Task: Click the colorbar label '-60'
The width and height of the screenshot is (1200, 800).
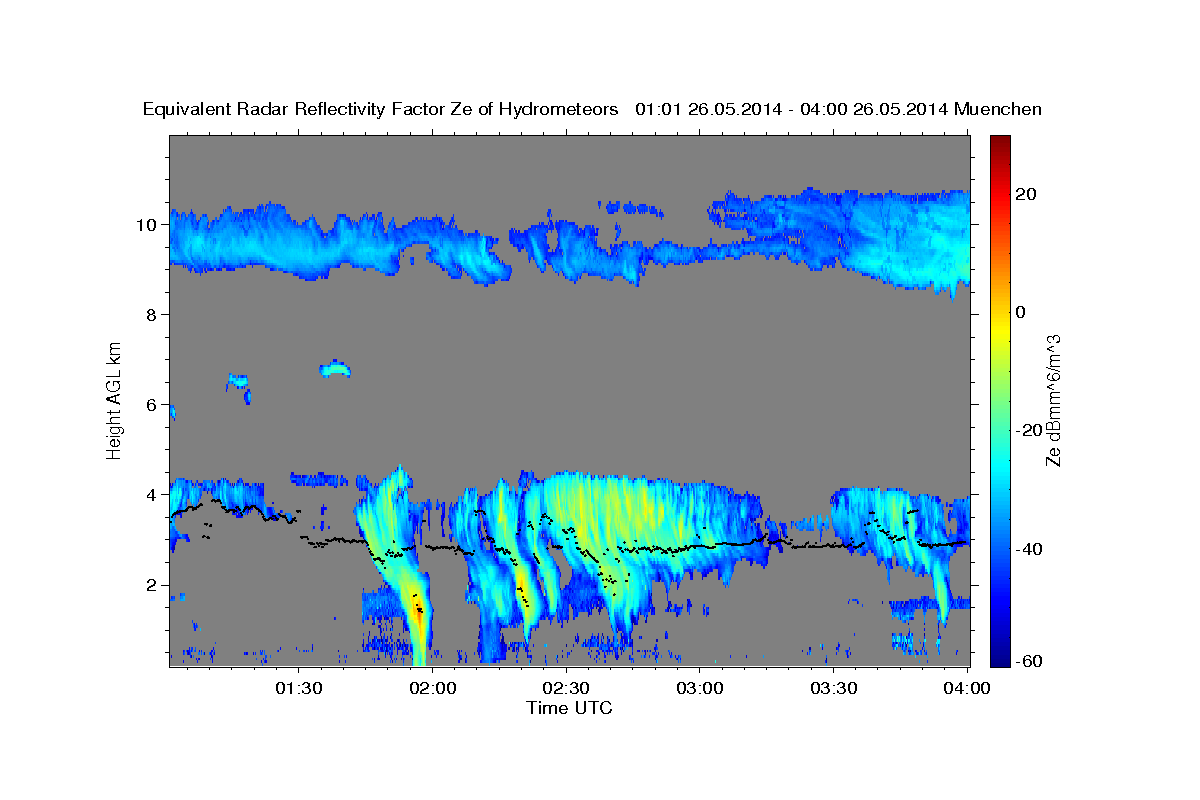Action: (1030, 661)
